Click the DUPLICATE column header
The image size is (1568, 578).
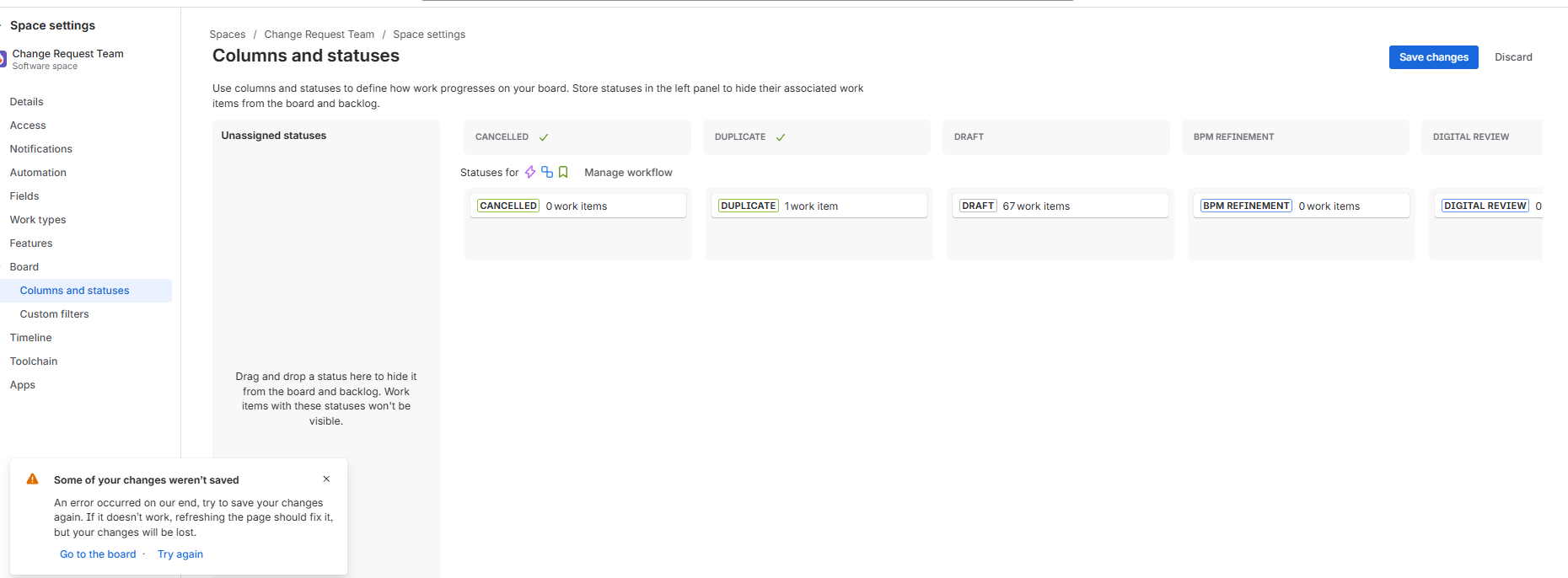tap(816, 137)
